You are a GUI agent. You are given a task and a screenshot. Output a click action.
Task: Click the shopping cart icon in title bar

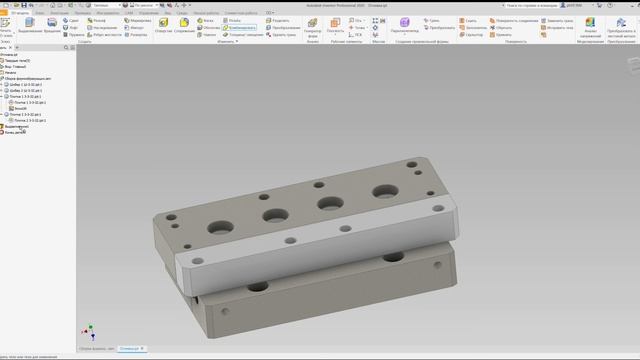(600, 5)
